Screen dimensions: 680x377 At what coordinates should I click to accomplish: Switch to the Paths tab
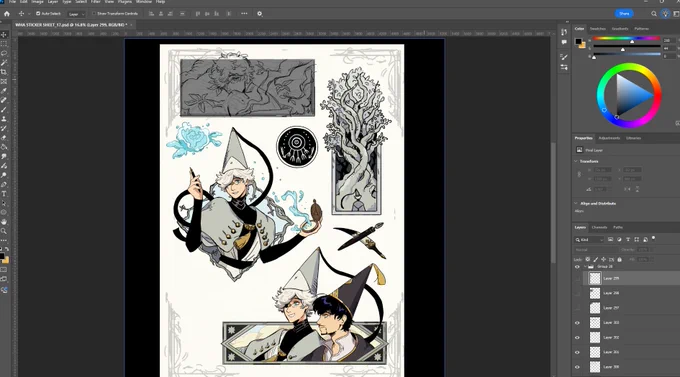point(618,227)
